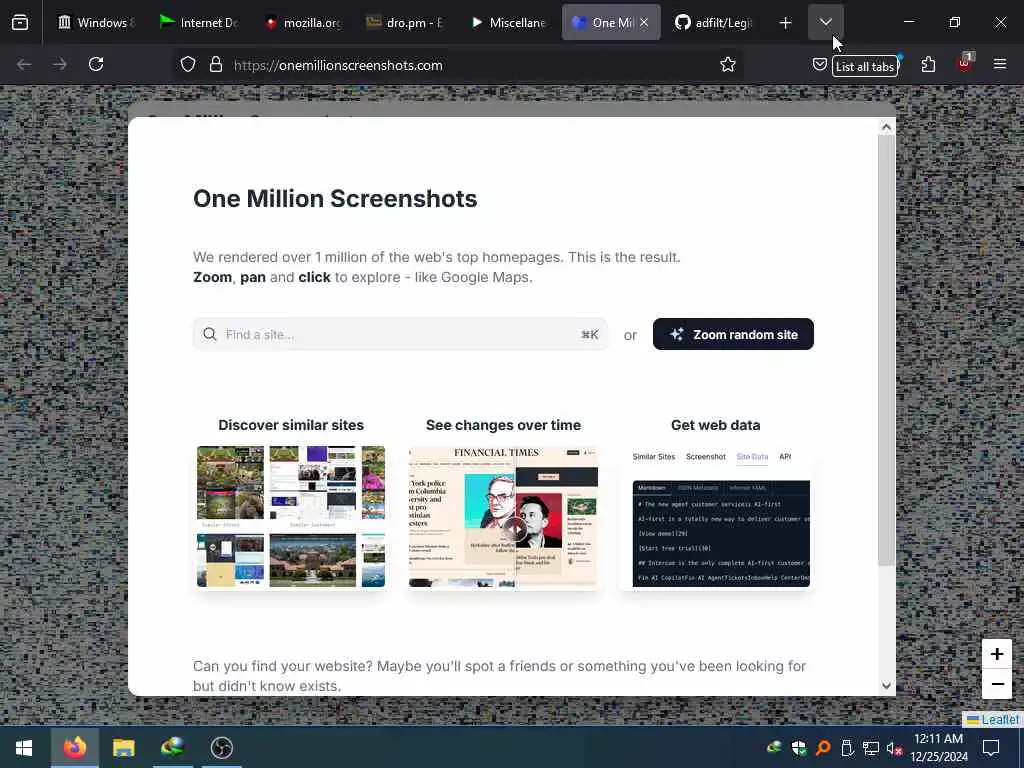Screen dimensions: 1024x768
Task: Focus the Find a site search field
Action: tap(400, 334)
